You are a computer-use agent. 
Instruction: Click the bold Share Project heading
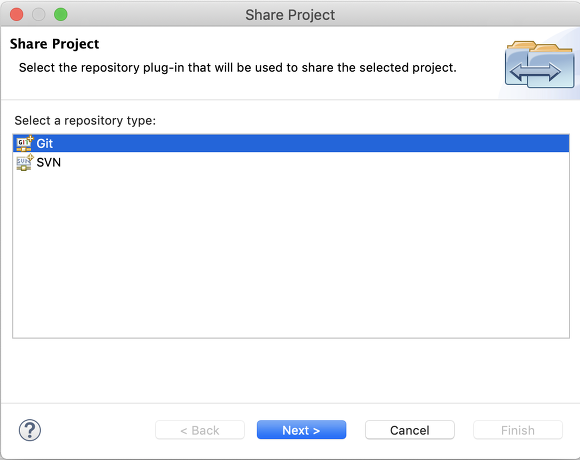point(54,44)
